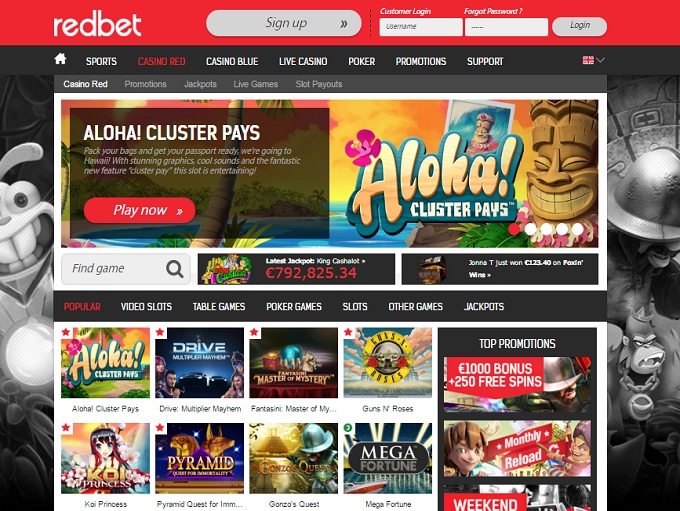This screenshot has width=680, height=511.
Task: Go to the home icon in navbar
Action: [x=60, y=59]
